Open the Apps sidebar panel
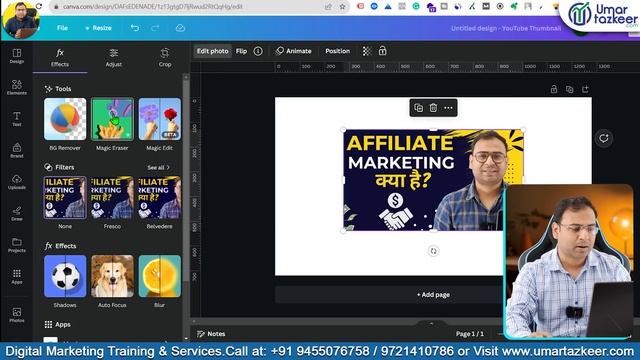 pyautogui.click(x=17, y=276)
